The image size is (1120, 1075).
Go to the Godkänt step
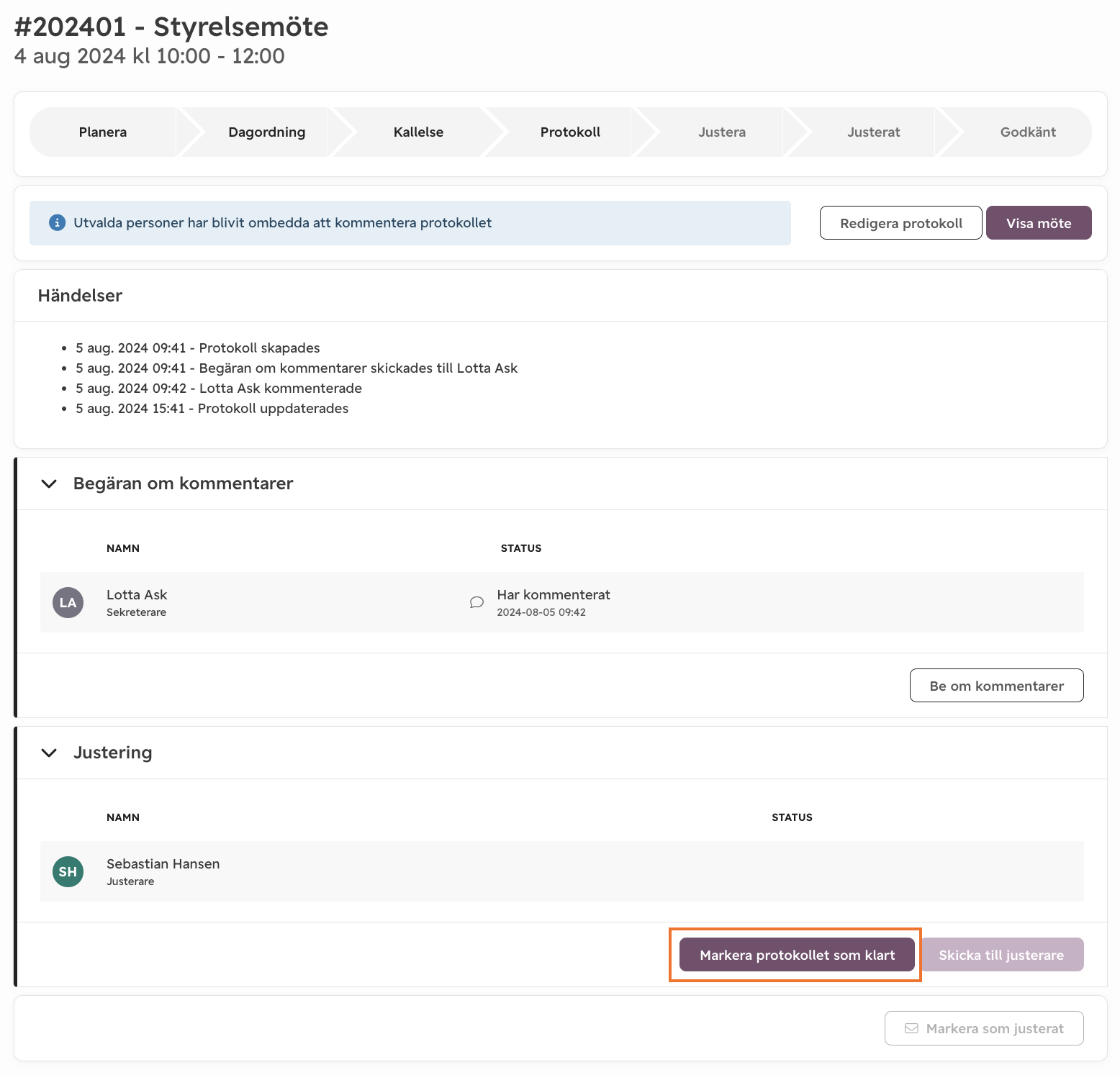1028,132
